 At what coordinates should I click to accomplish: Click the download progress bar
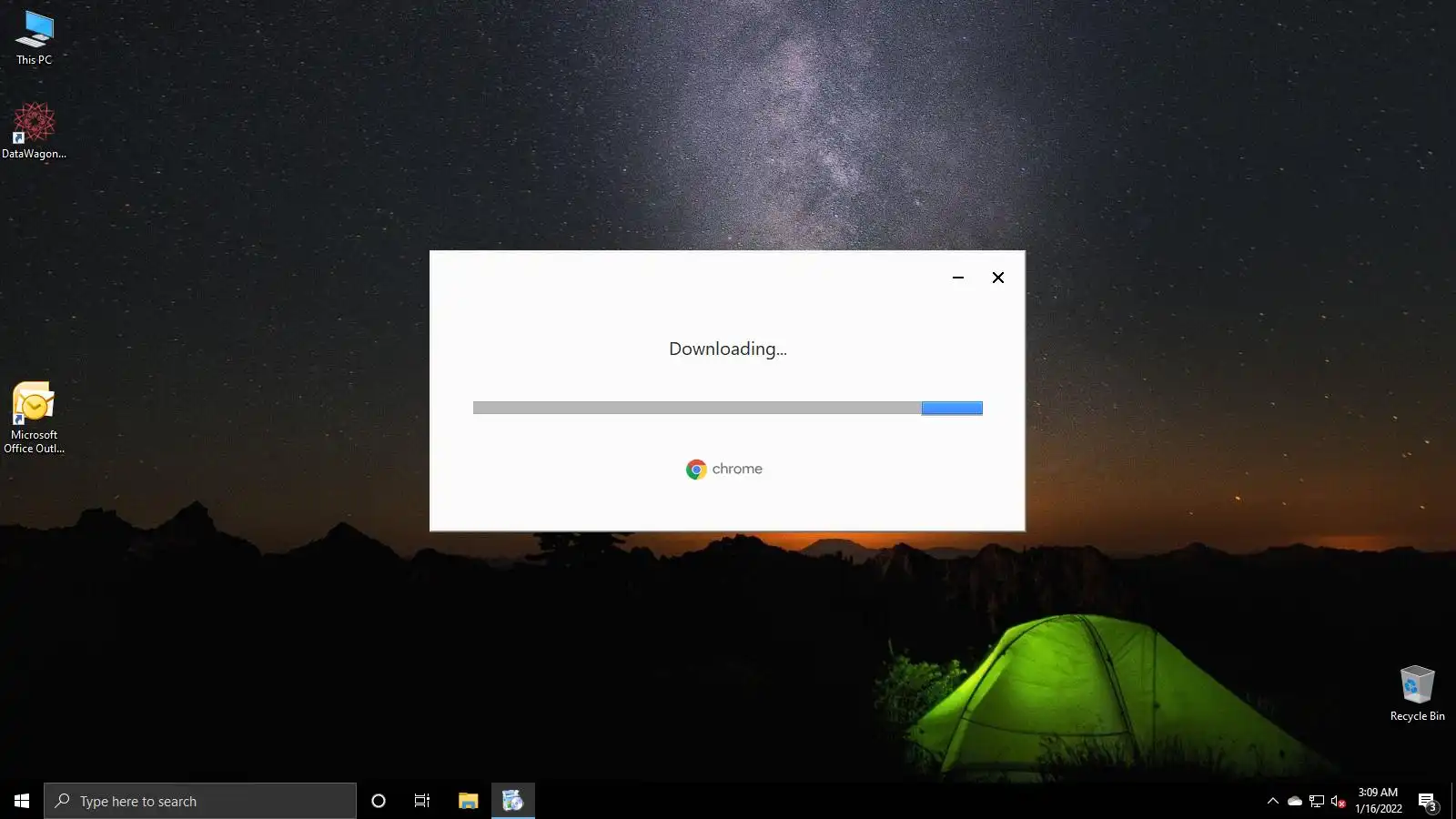[728, 408]
